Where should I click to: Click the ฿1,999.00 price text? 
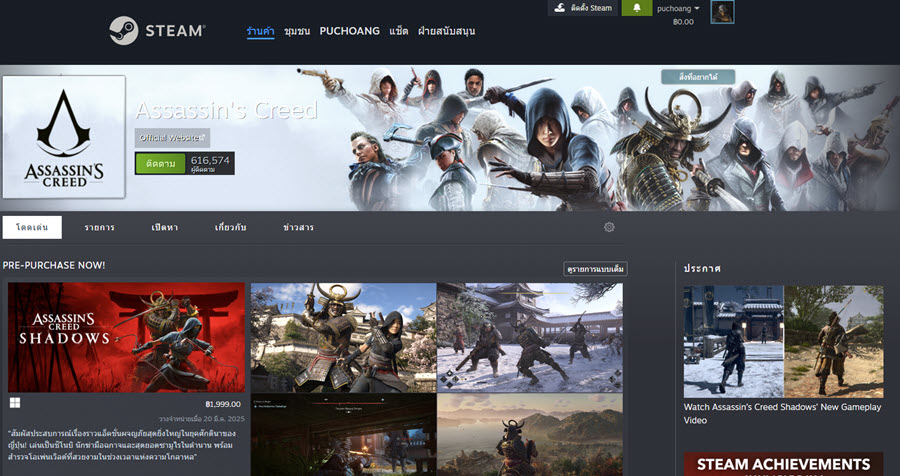(x=223, y=404)
